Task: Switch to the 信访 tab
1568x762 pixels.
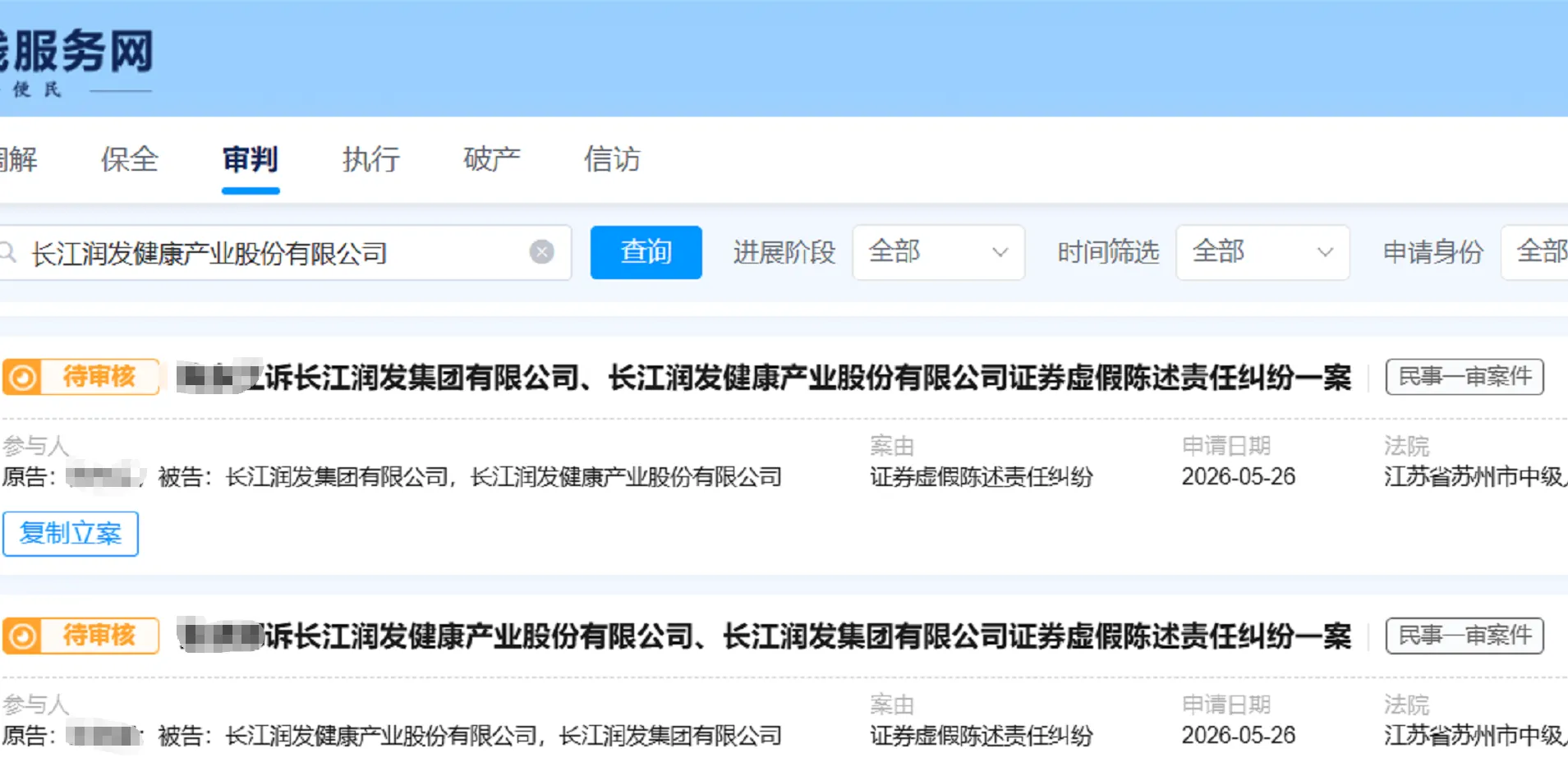Action: (x=613, y=158)
